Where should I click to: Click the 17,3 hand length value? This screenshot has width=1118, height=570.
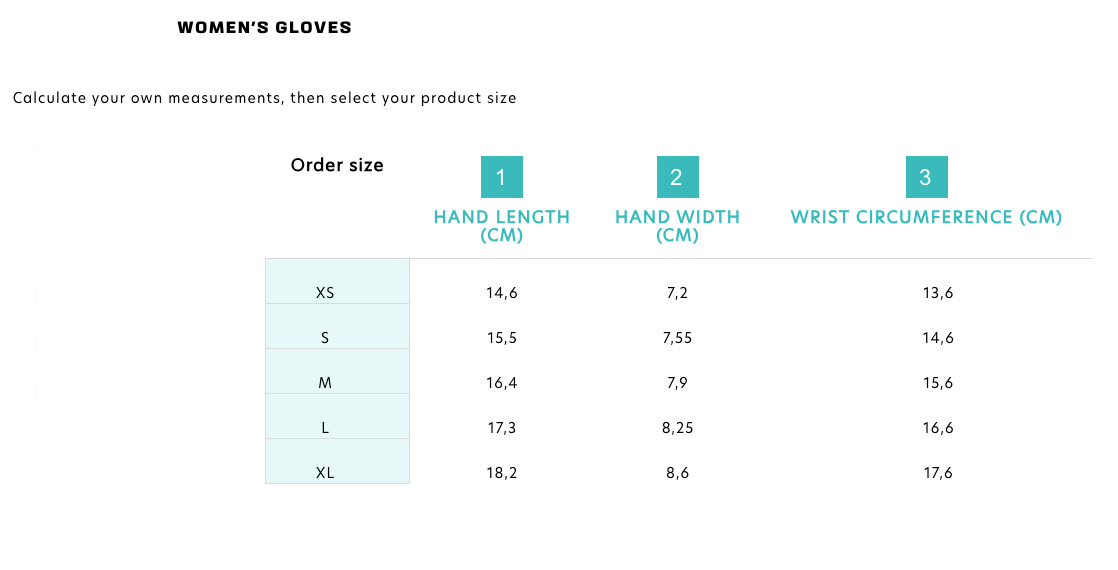coord(502,428)
